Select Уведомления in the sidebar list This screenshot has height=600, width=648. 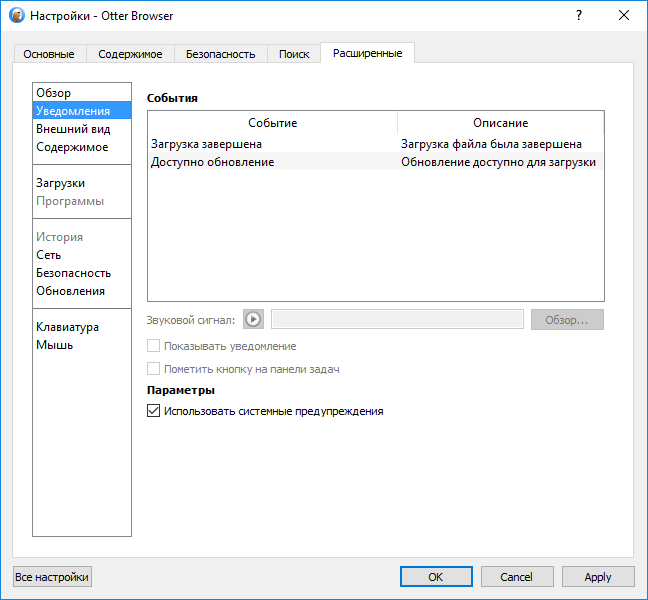82,110
